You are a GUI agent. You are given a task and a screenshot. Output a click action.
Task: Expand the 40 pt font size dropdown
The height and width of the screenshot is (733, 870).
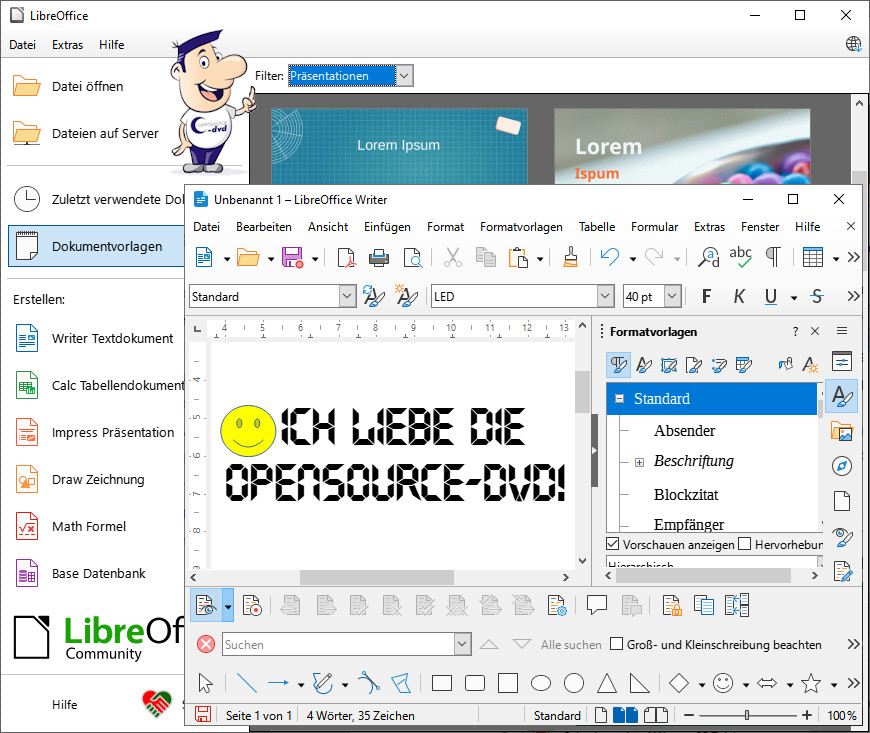[x=672, y=296]
